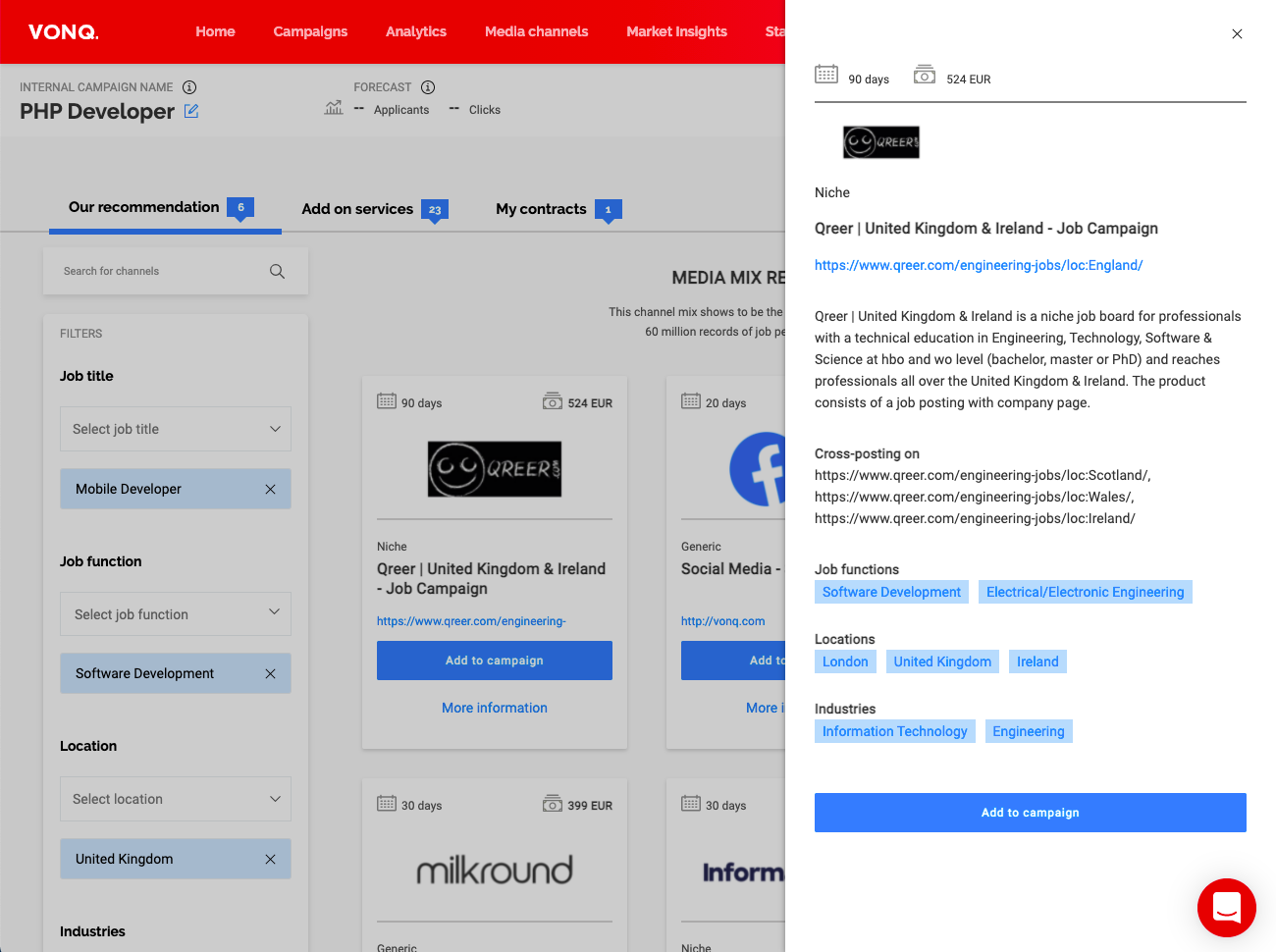
Task: Click the 'Clicks' forecast label
Action: point(485,110)
